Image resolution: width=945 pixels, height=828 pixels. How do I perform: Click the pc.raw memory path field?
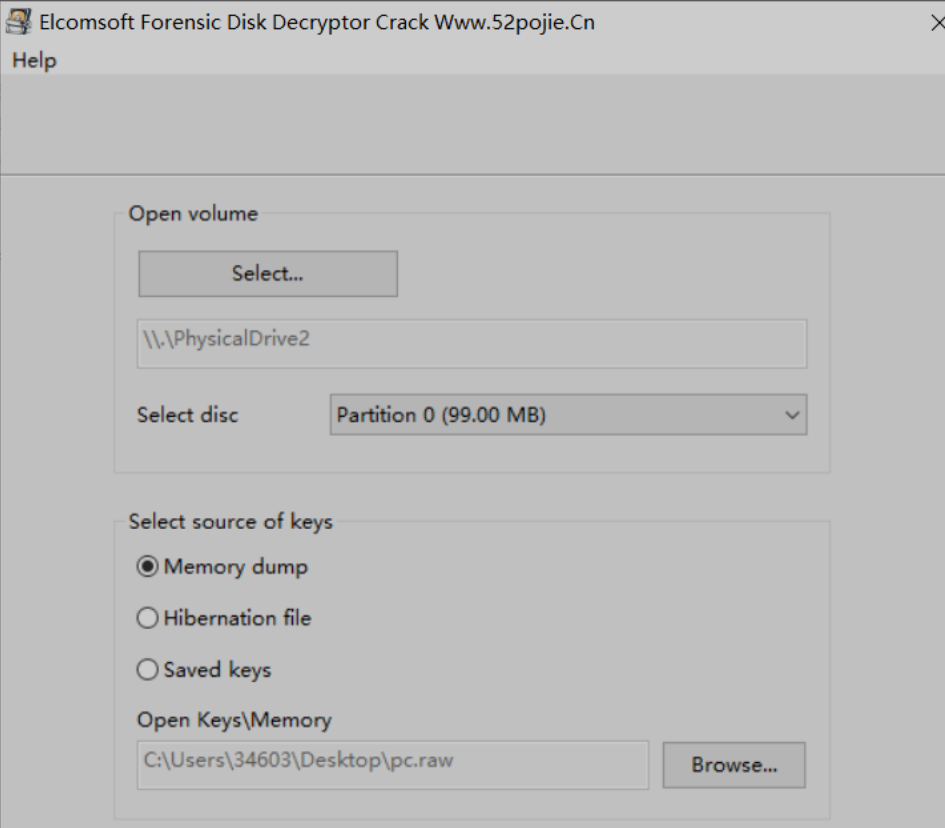pyautogui.click(x=393, y=765)
